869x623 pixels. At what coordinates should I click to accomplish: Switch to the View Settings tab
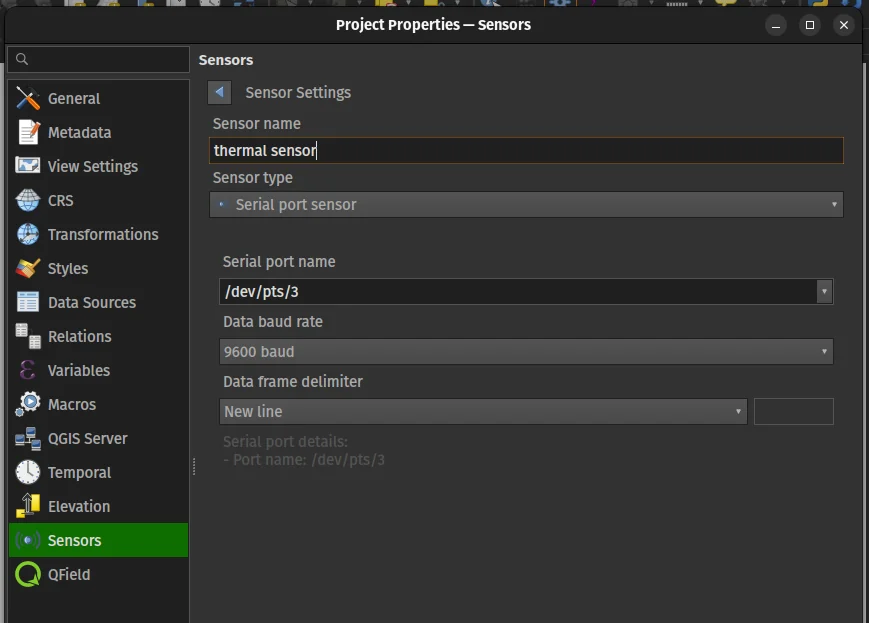pyautogui.click(x=92, y=167)
